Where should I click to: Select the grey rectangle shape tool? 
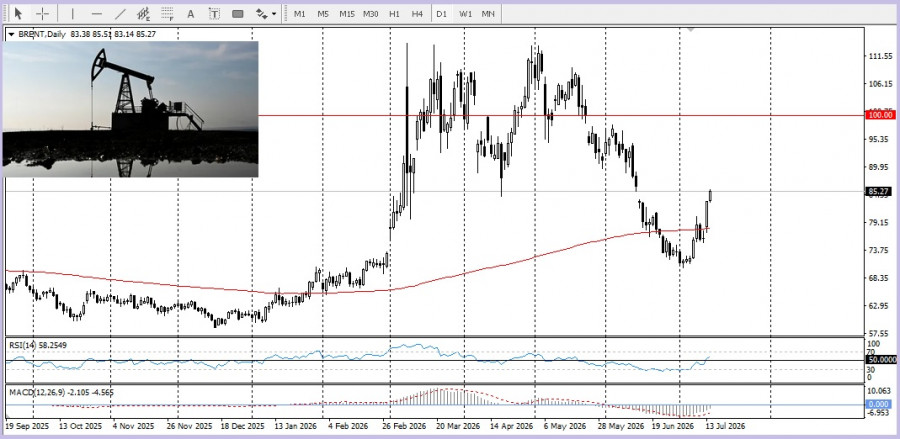[238, 14]
